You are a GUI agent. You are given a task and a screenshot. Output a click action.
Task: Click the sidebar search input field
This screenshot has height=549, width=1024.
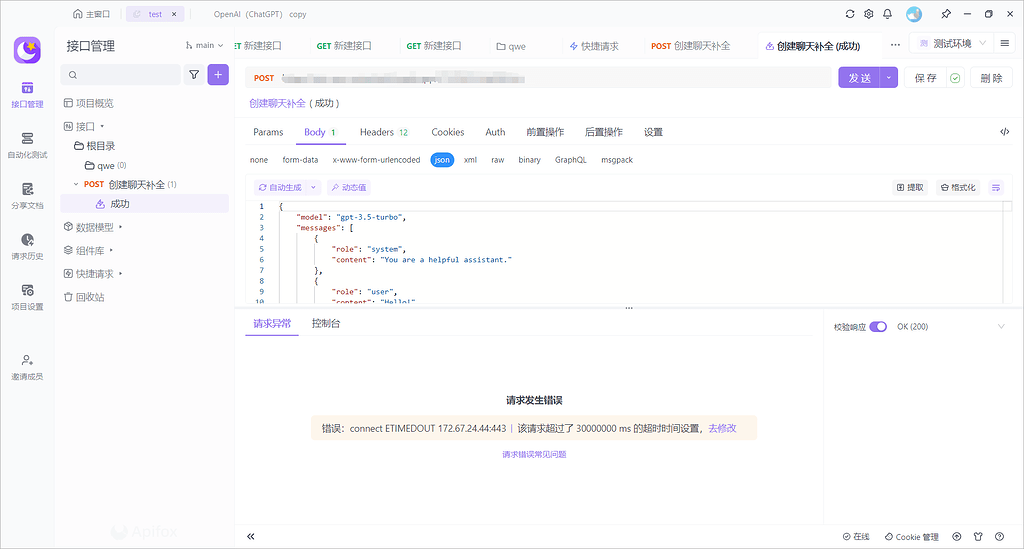pyautogui.click(x=121, y=74)
